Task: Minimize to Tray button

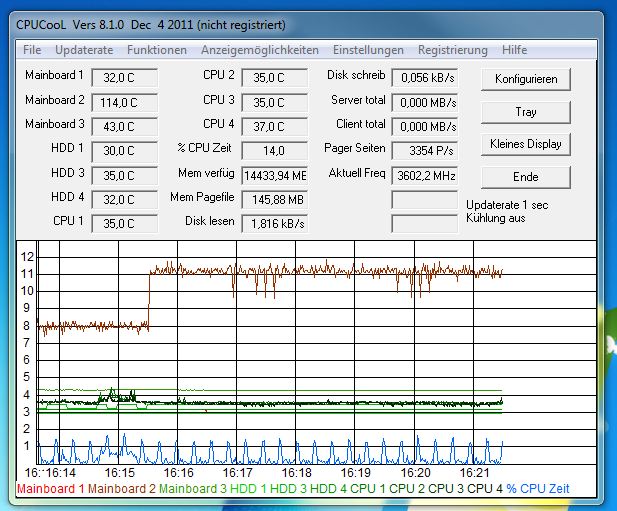Action: [526, 112]
